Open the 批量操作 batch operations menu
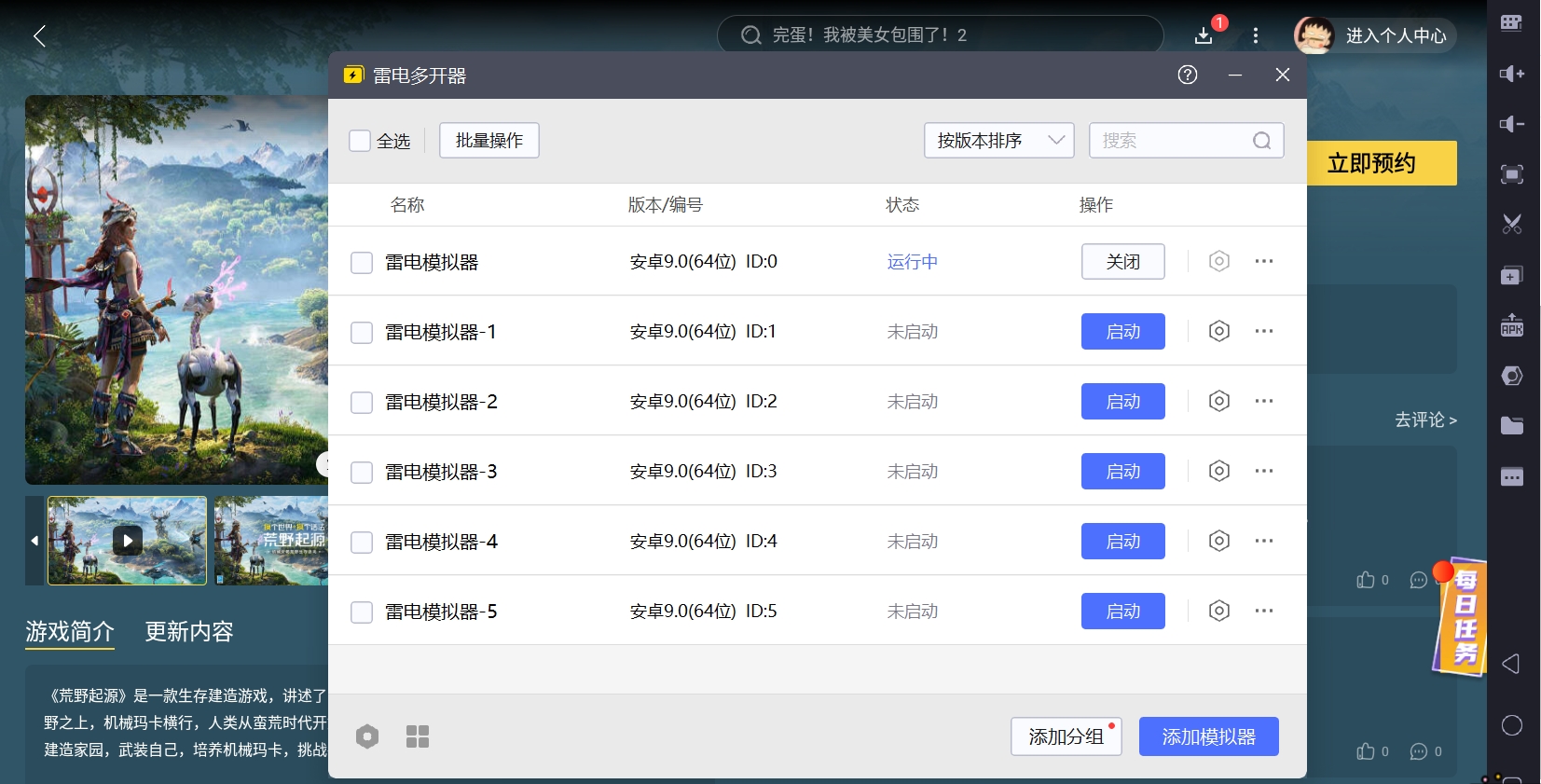 [x=488, y=141]
